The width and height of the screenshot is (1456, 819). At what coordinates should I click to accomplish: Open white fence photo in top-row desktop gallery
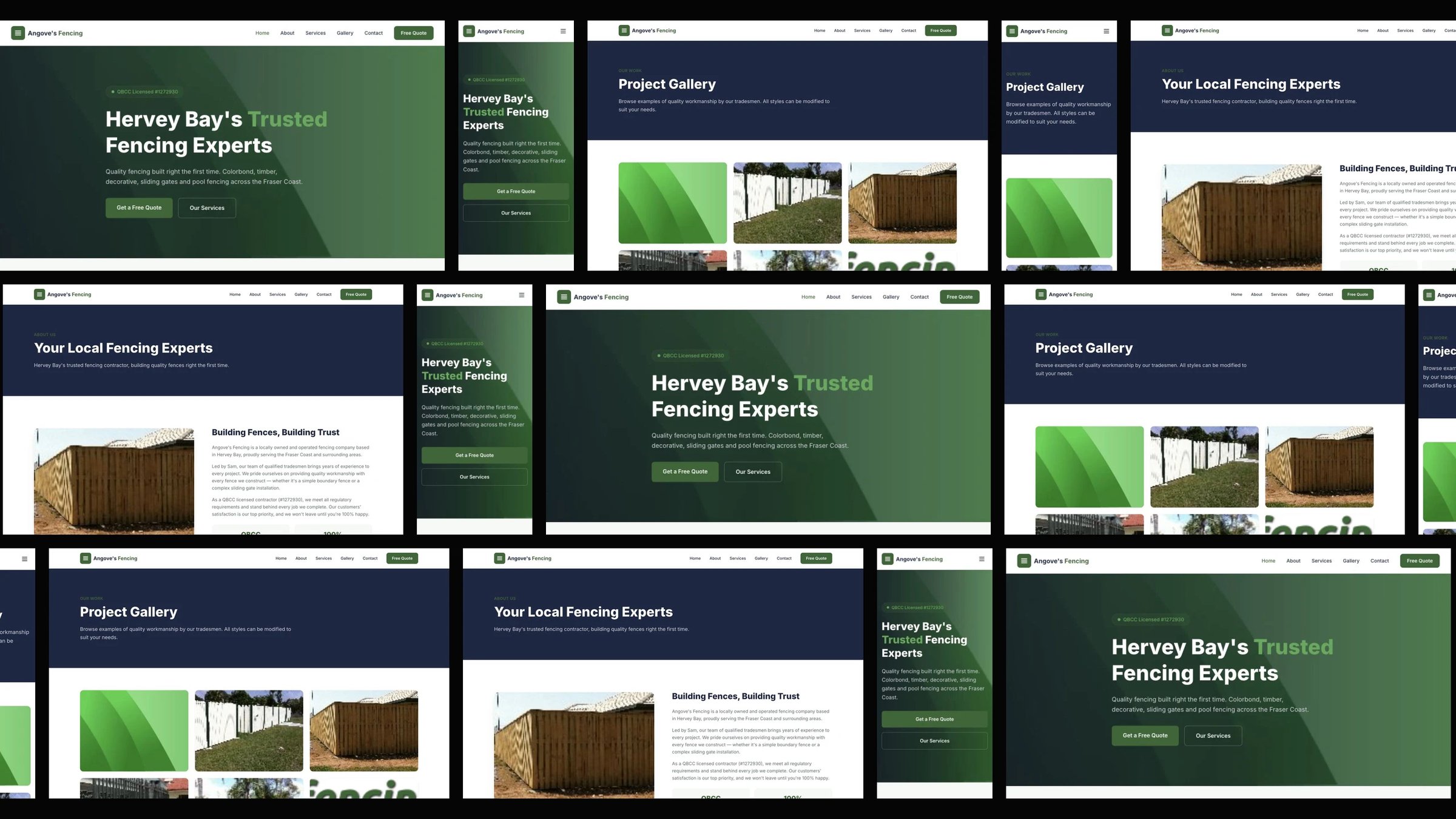tap(787, 203)
